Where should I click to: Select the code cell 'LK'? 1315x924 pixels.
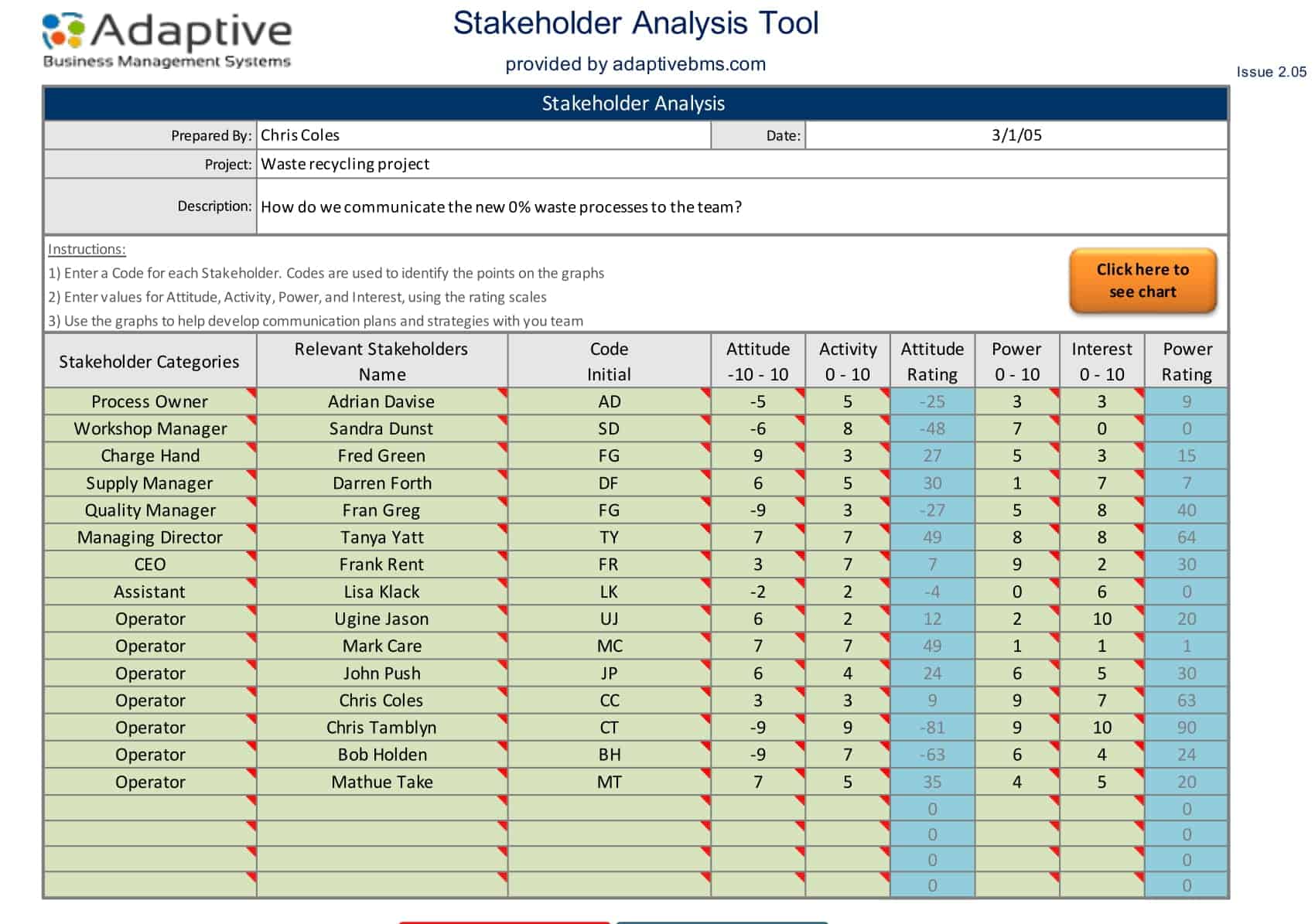(609, 592)
